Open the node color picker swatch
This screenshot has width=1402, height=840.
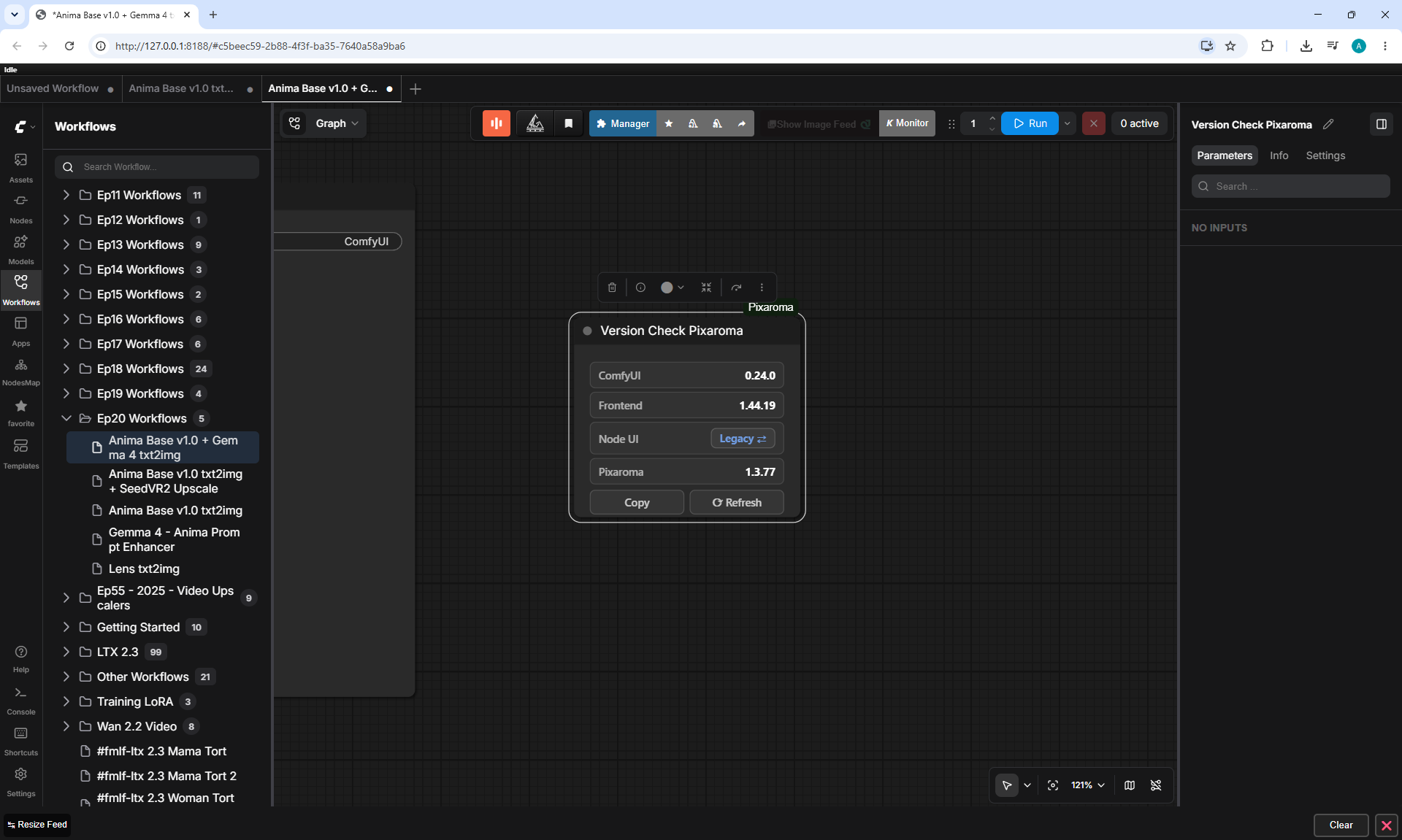coord(672,288)
